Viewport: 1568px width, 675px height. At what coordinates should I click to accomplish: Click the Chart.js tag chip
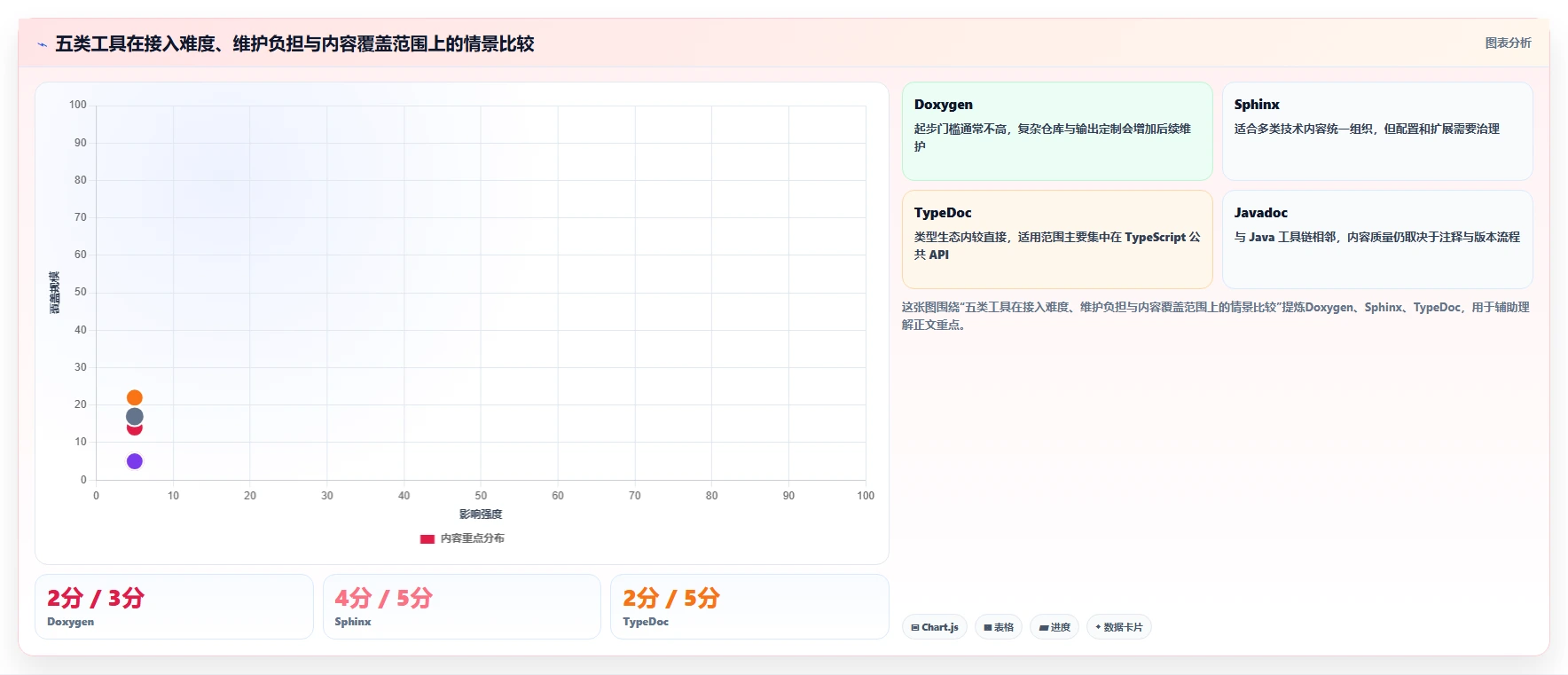click(935, 627)
